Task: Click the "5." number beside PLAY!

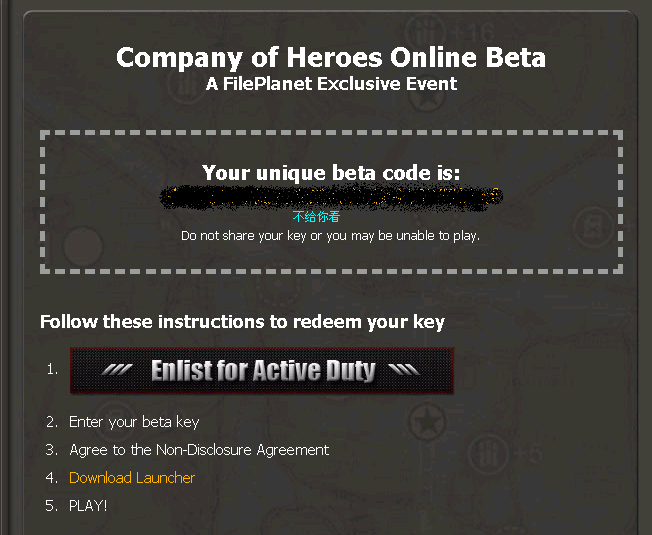Action: point(52,506)
